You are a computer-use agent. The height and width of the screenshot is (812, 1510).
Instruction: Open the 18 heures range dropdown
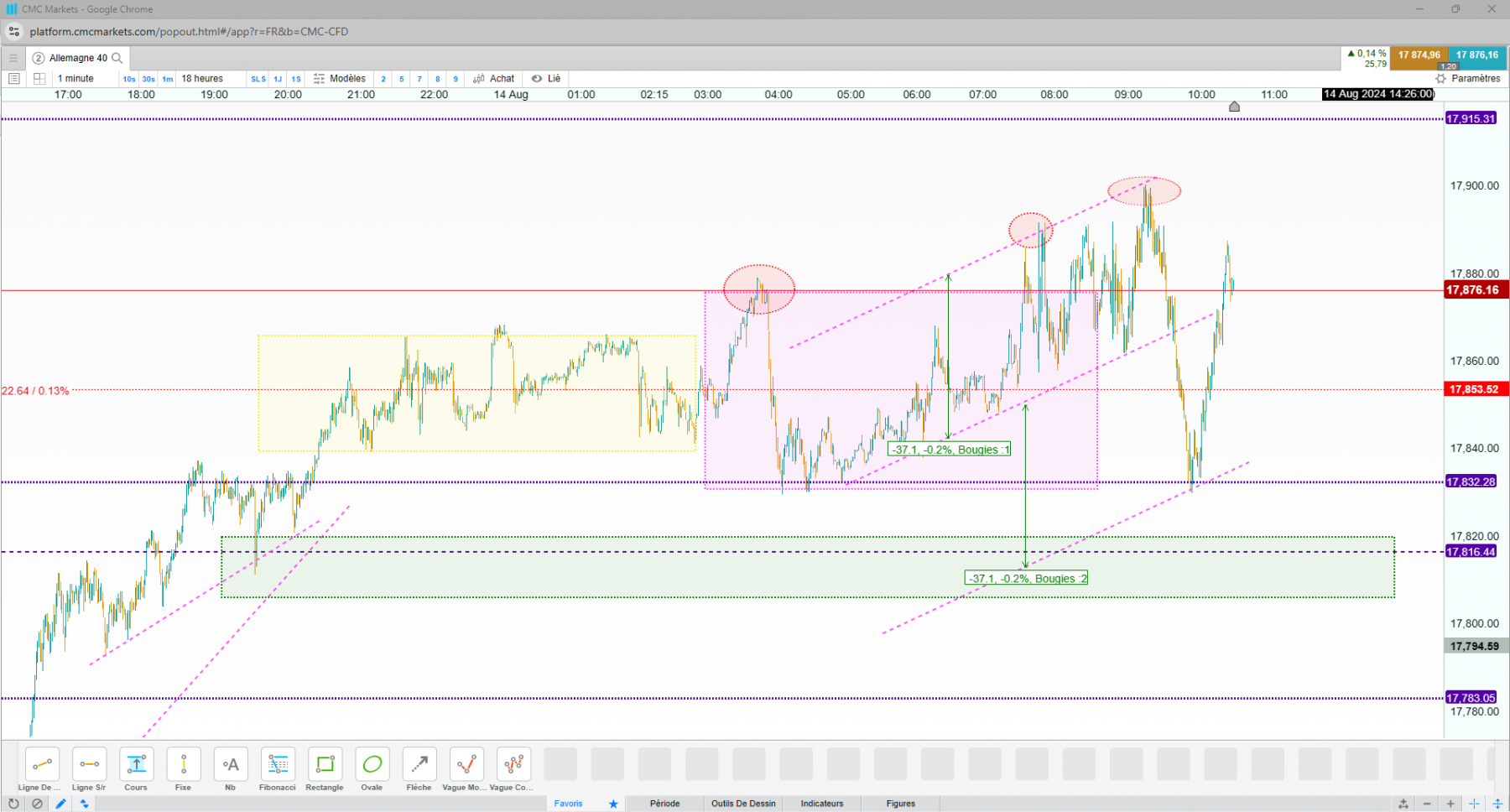[x=211, y=79]
